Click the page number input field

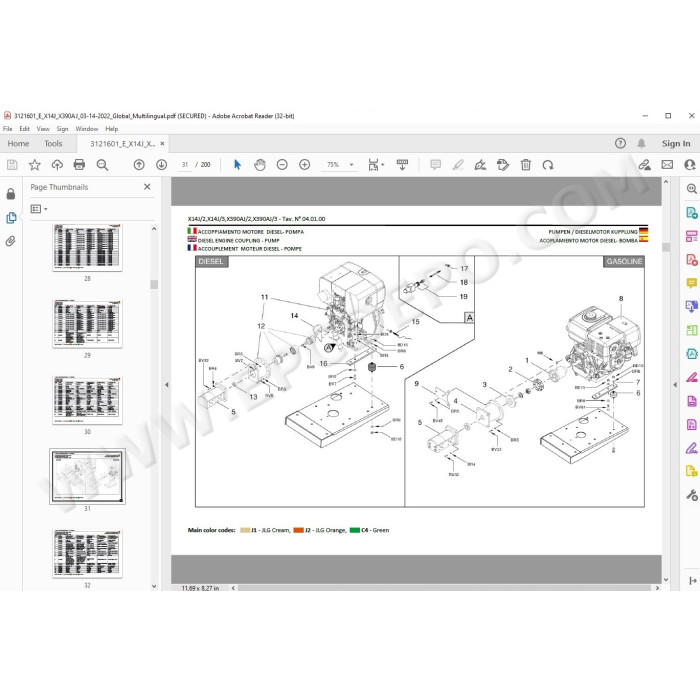point(185,165)
